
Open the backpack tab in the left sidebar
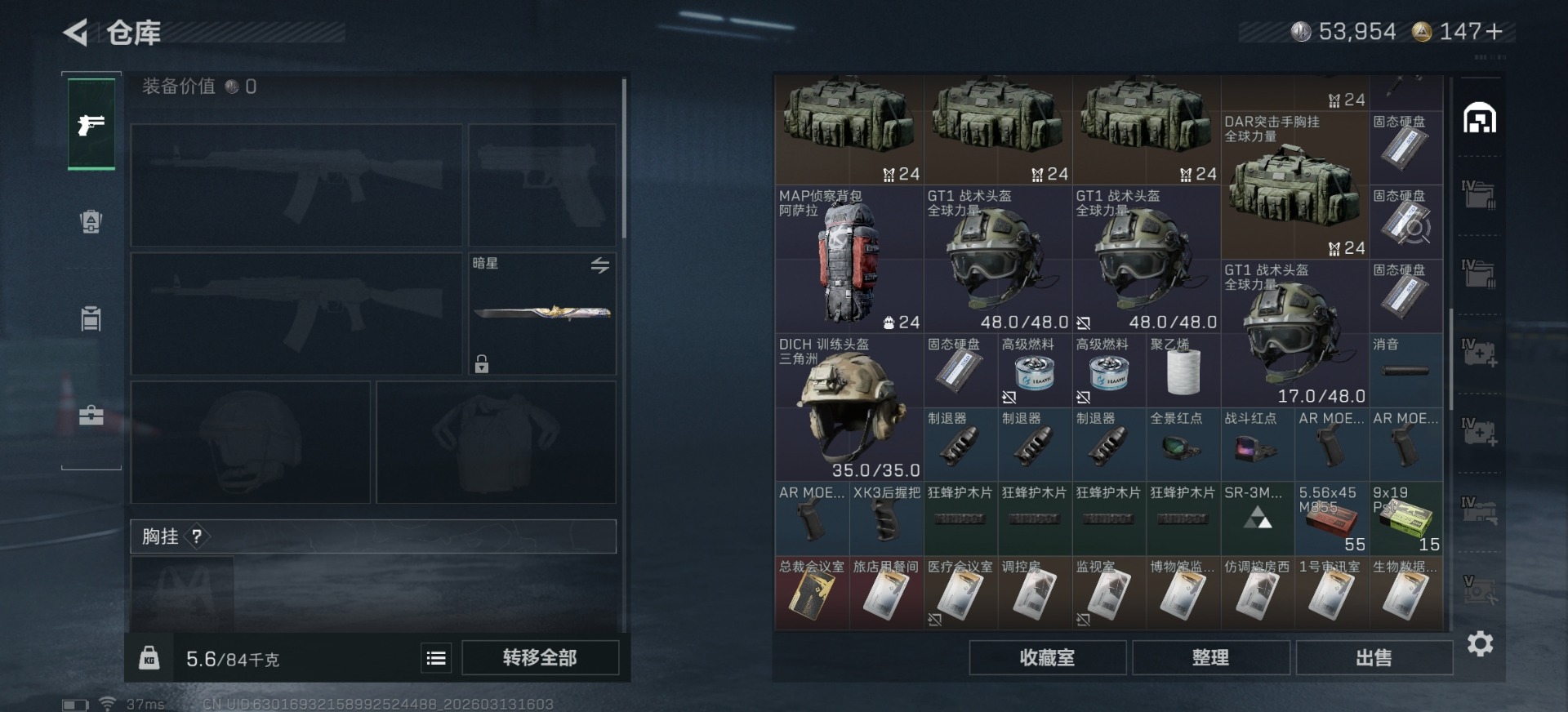coord(91,221)
